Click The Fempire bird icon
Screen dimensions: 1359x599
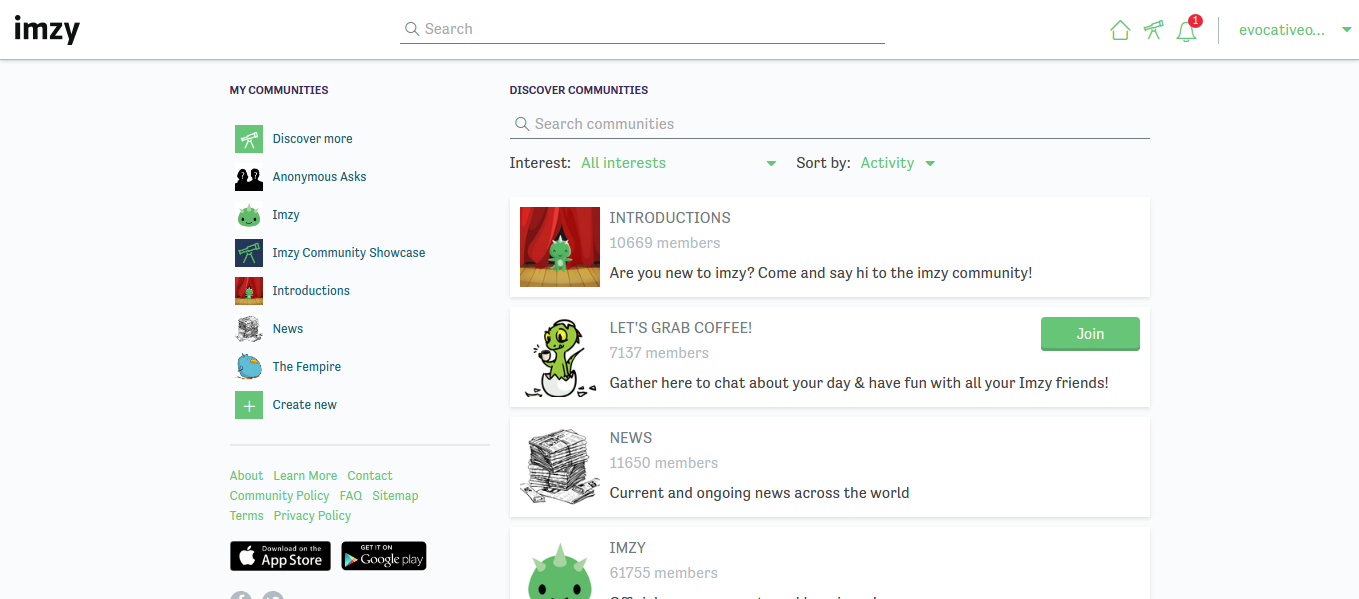[x=249, y=367]
